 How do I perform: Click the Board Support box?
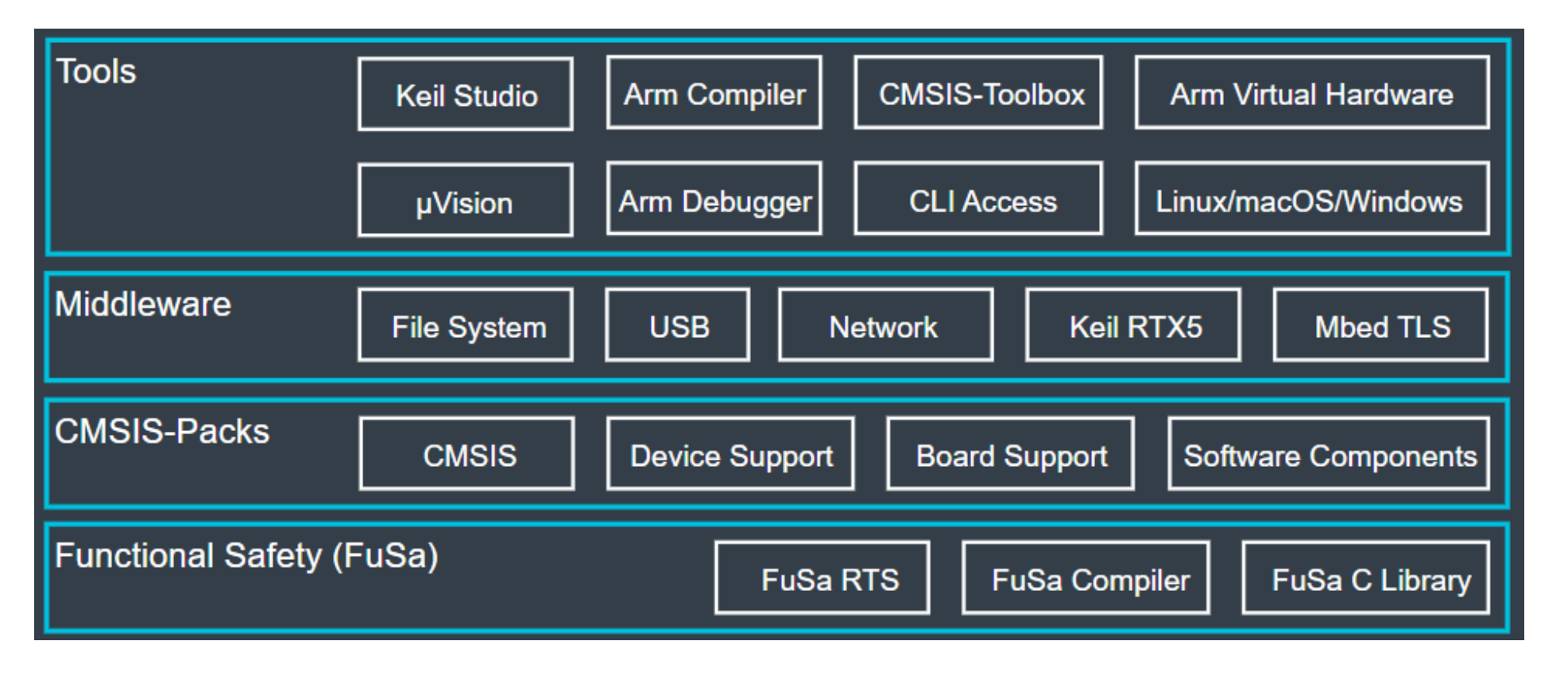[1010, 454]
